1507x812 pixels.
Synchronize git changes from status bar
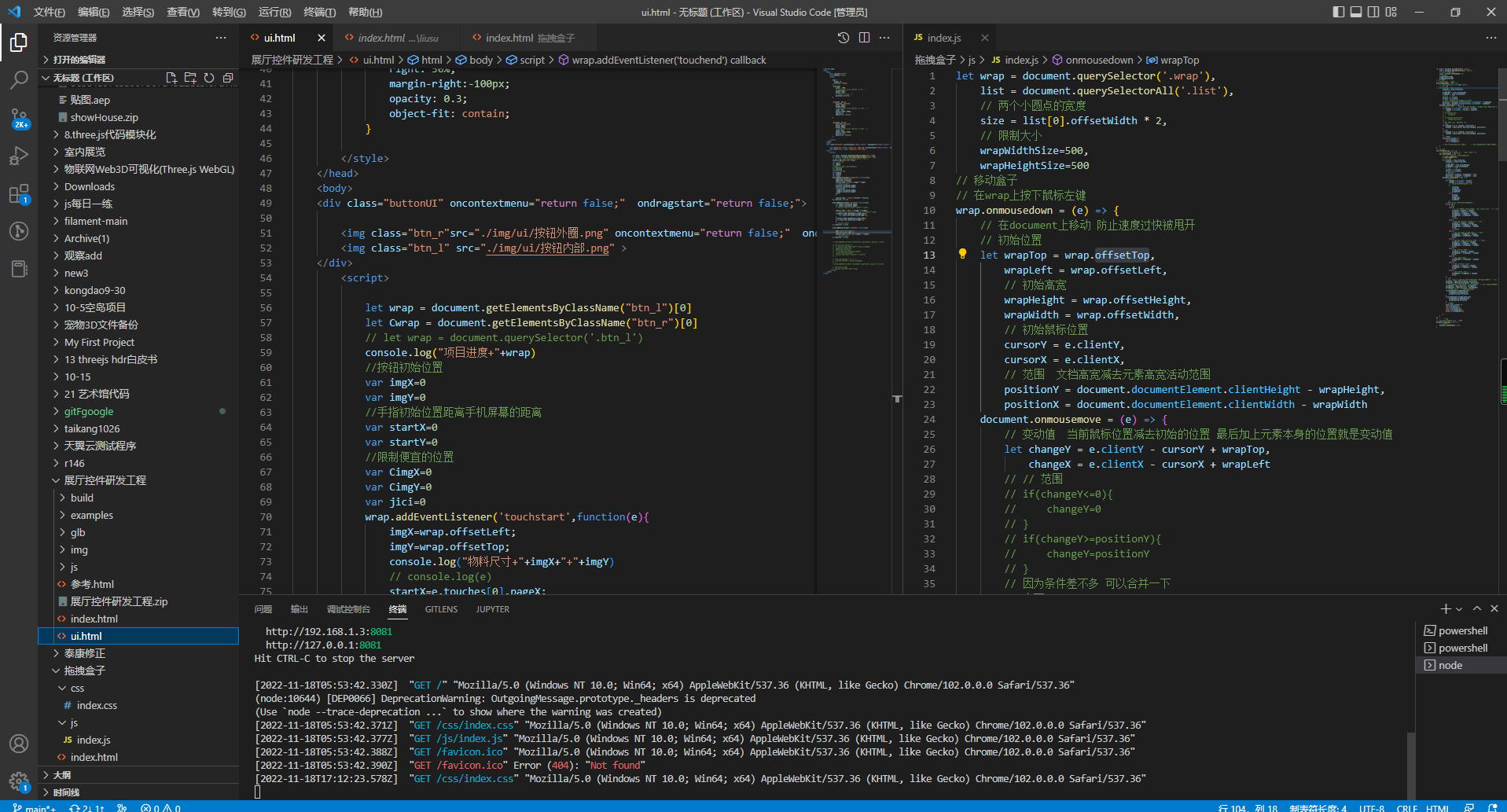click(86, 807)
